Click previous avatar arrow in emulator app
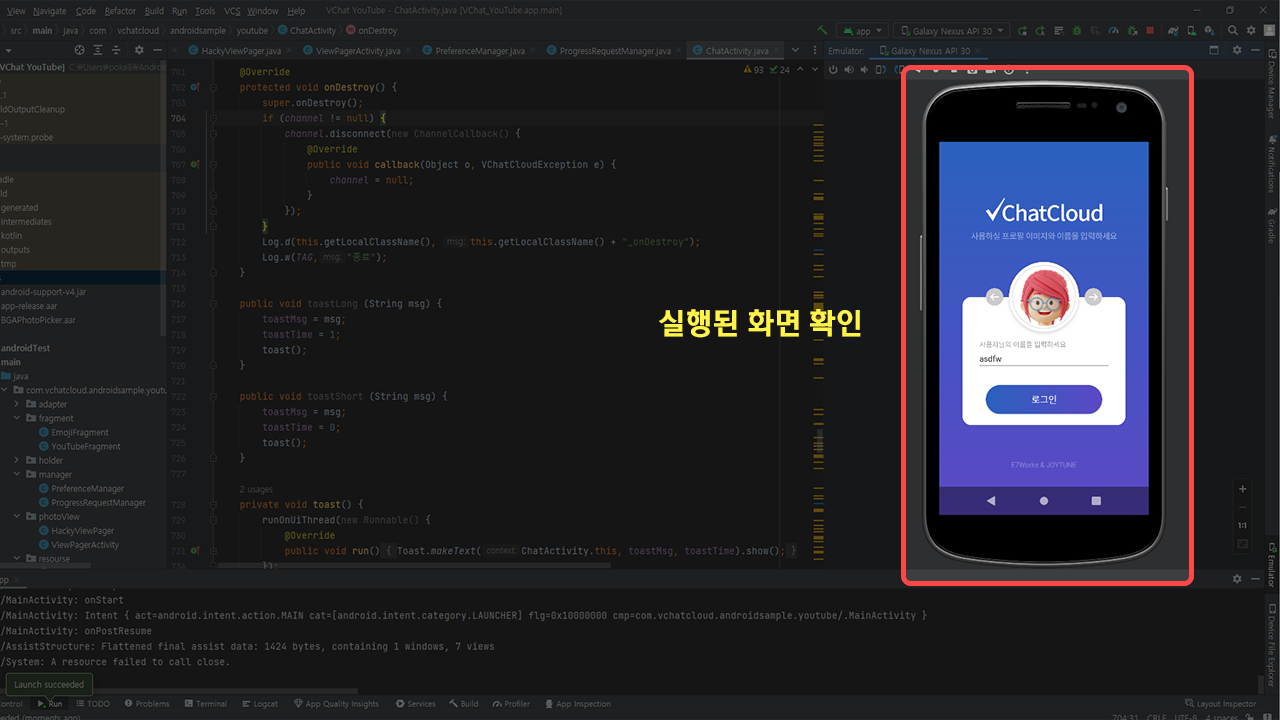The image size is (1280, 720). coord(994,296)
